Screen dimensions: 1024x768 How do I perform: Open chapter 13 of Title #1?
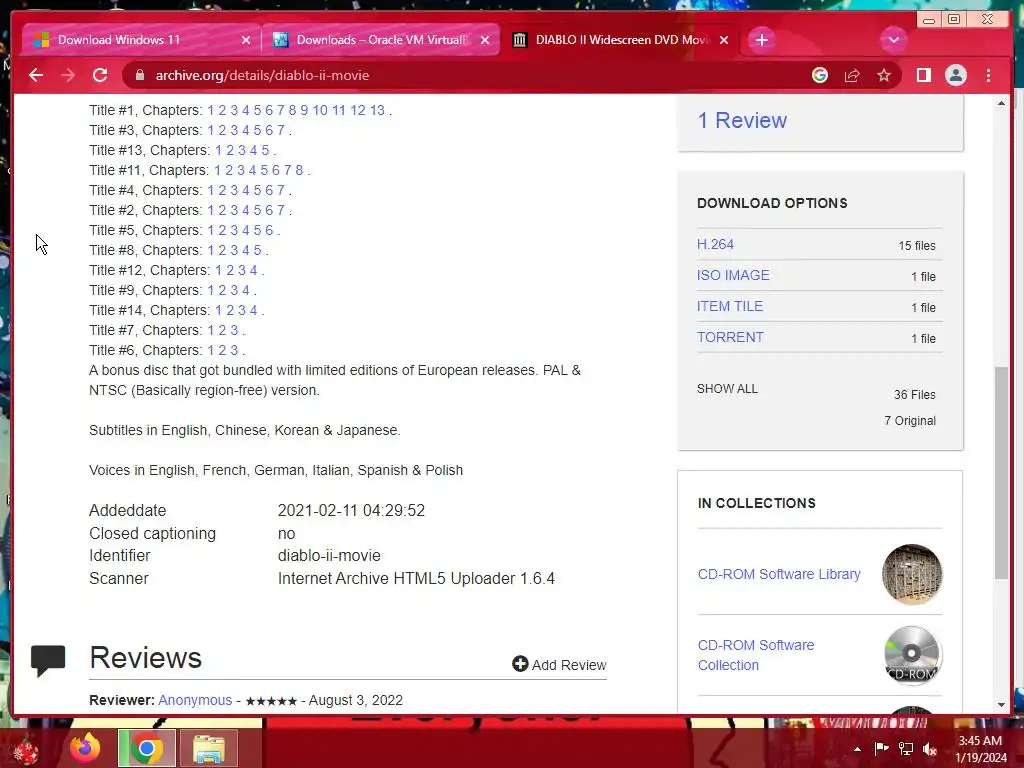click(377, 110)
